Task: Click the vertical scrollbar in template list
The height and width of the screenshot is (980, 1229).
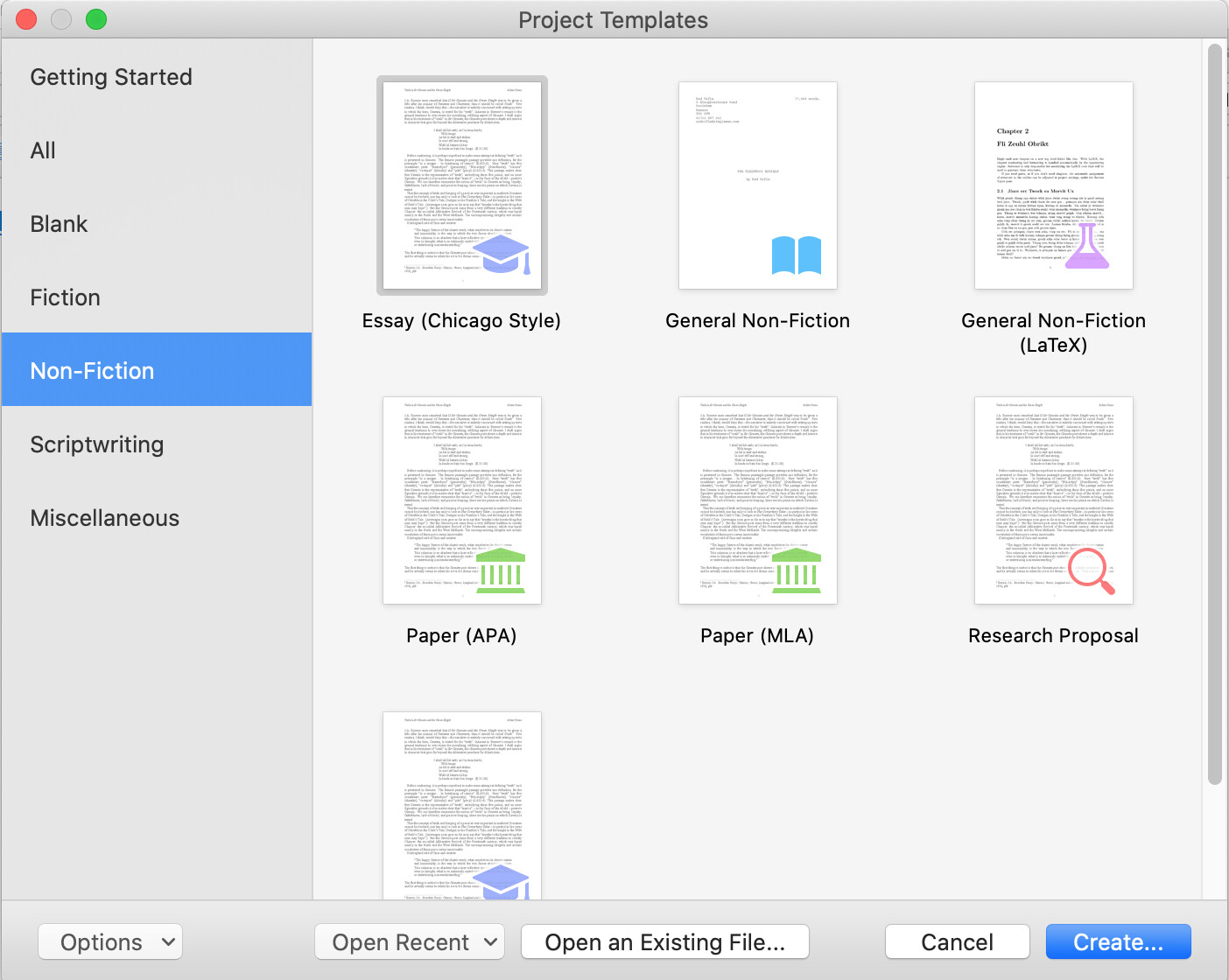Action: (x=1214, y=411)
